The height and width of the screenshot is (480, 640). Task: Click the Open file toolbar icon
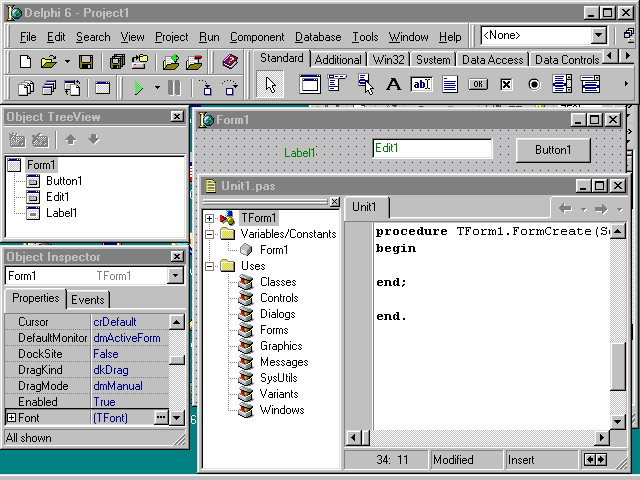[x=49, y=62]
